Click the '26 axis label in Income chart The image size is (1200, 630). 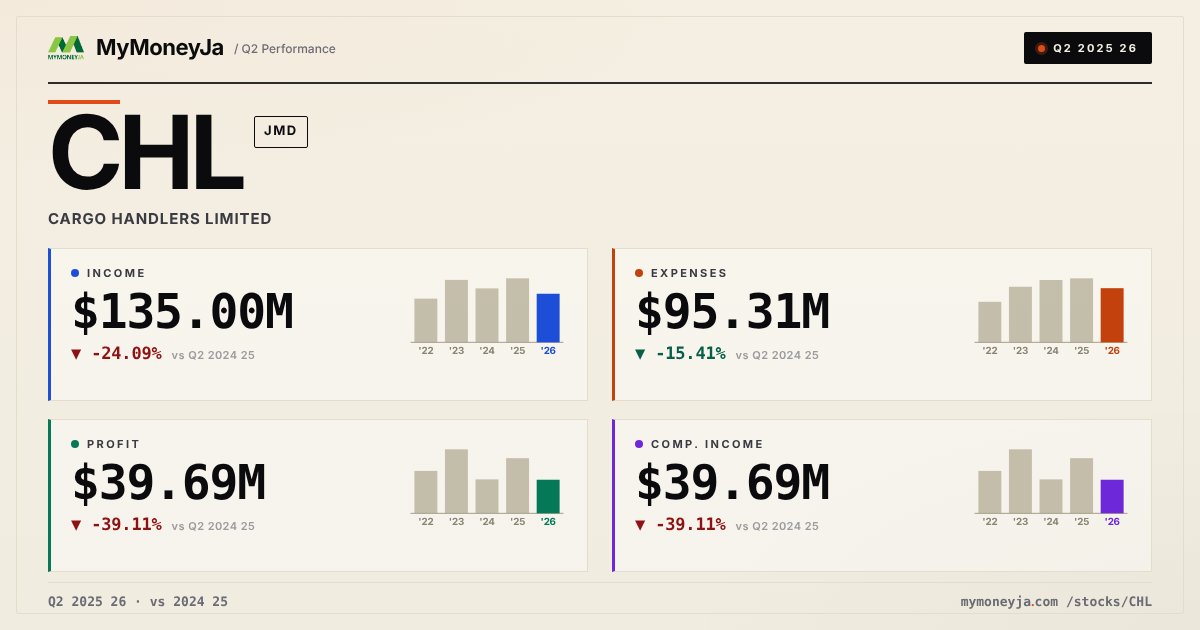pos(548,351)
